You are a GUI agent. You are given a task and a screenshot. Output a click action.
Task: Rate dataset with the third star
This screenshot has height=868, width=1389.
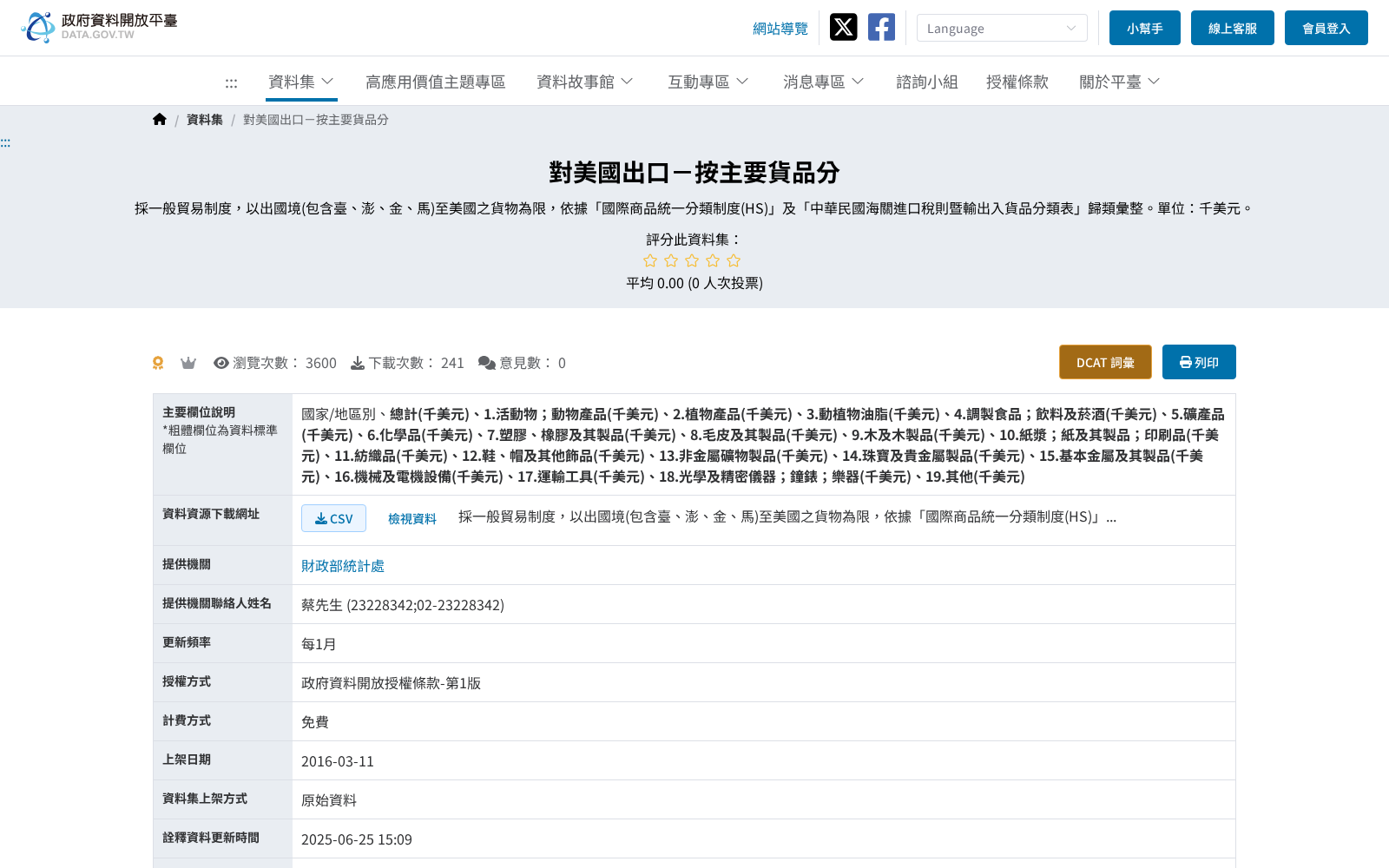click(x=692, y=260)
